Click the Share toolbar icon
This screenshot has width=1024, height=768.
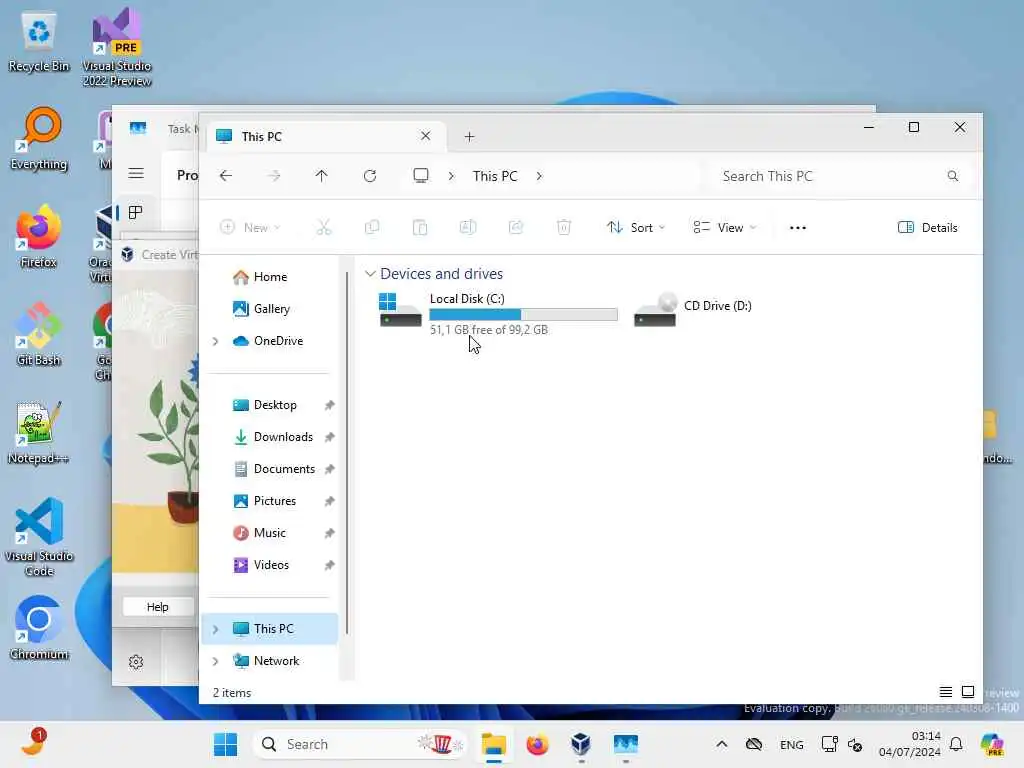516,227
